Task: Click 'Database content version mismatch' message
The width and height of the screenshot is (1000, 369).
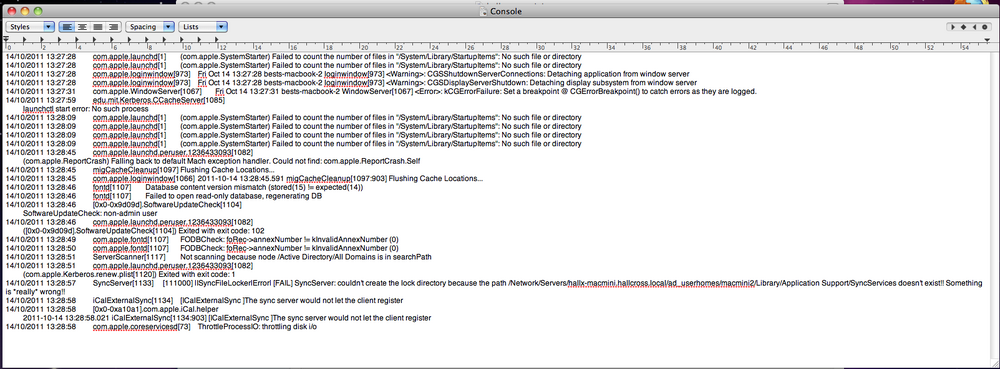Action: coord(254,187)
